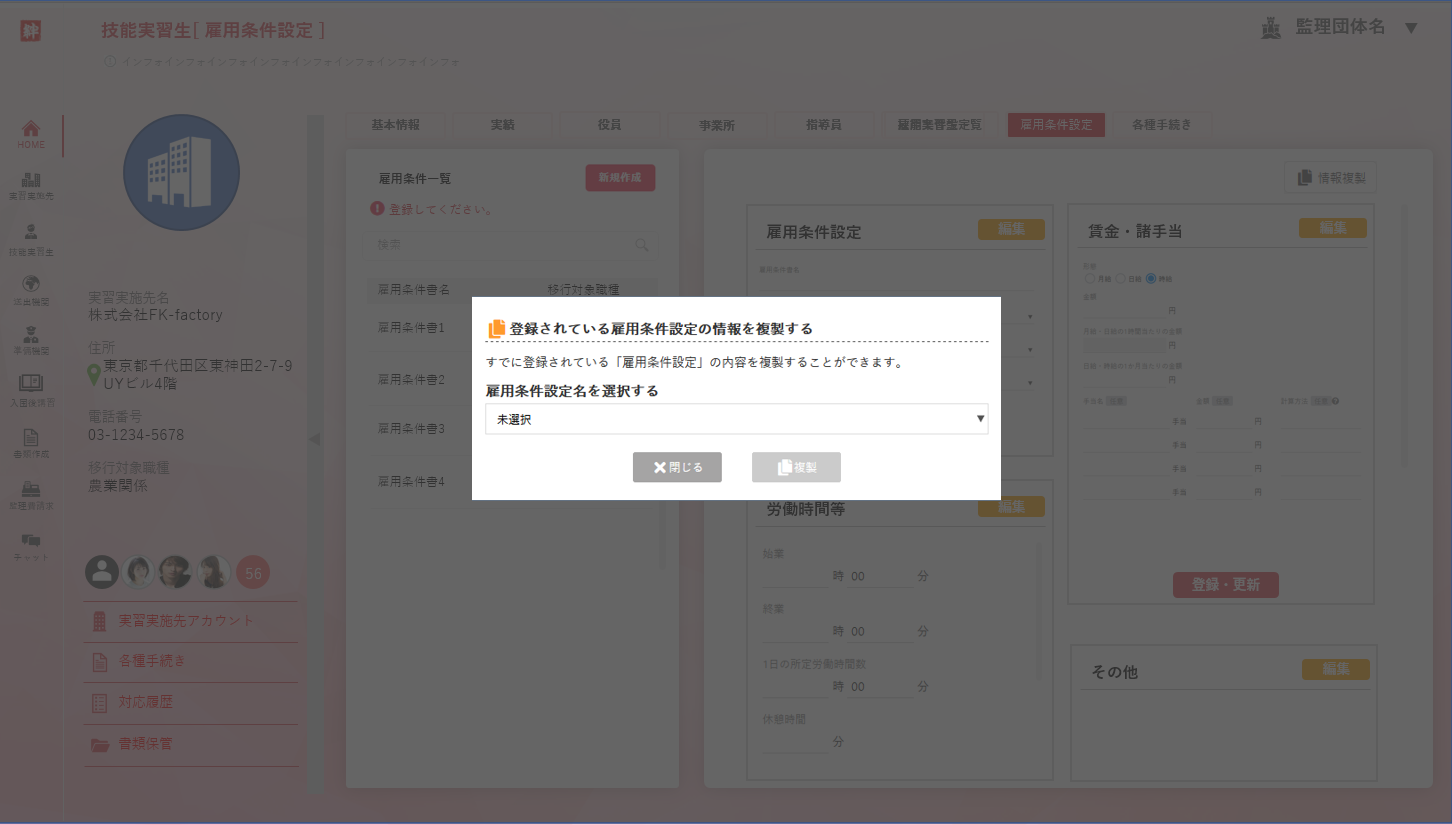Open the 送出機関 section icon

pyautogui.click(x=30, y=287)
